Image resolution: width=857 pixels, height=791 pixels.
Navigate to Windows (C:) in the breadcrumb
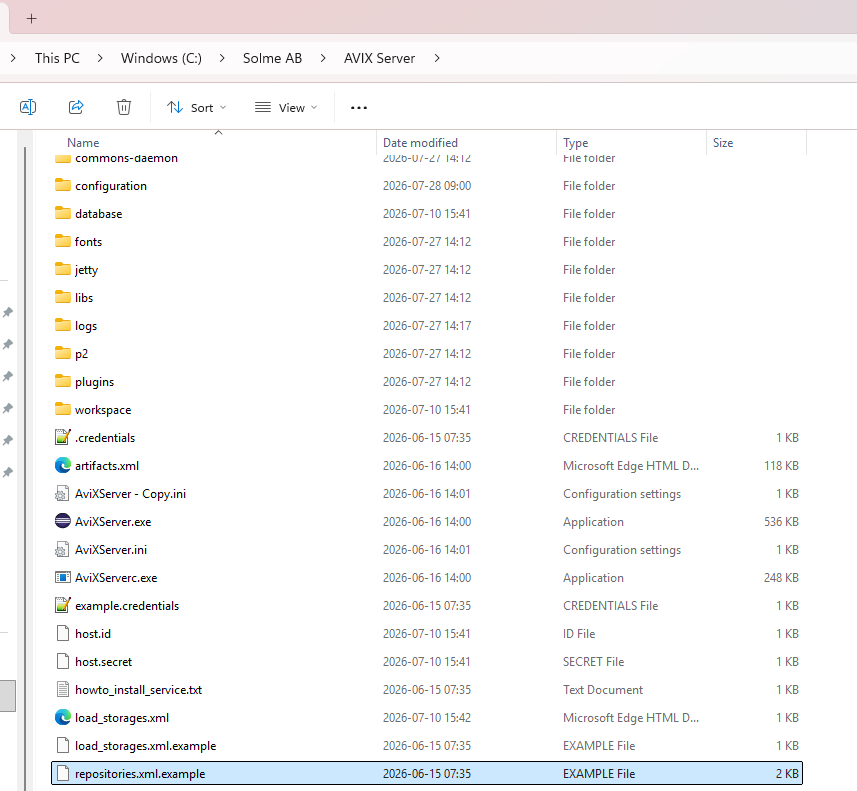tap(161, 58)
